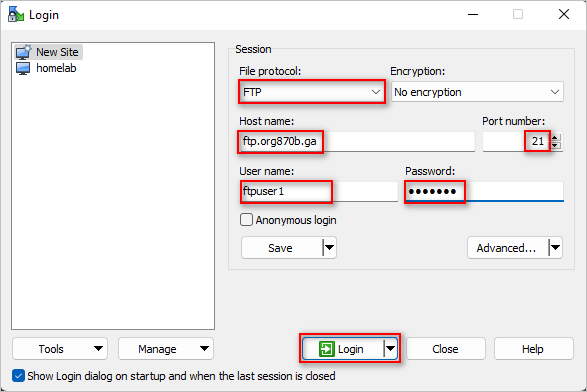Click the User name field

[319, 192]
